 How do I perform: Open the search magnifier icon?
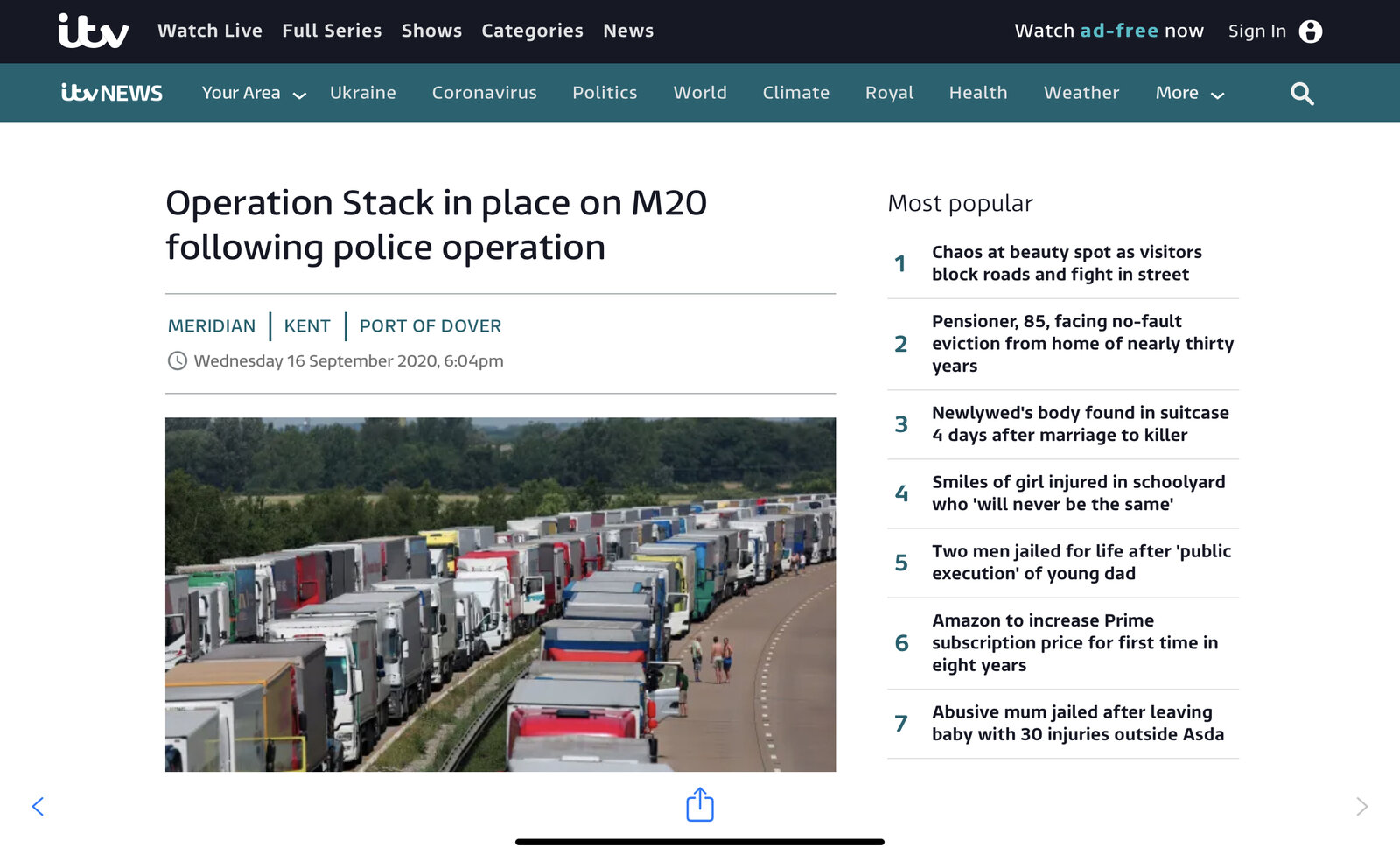[x=1302, y=94]
